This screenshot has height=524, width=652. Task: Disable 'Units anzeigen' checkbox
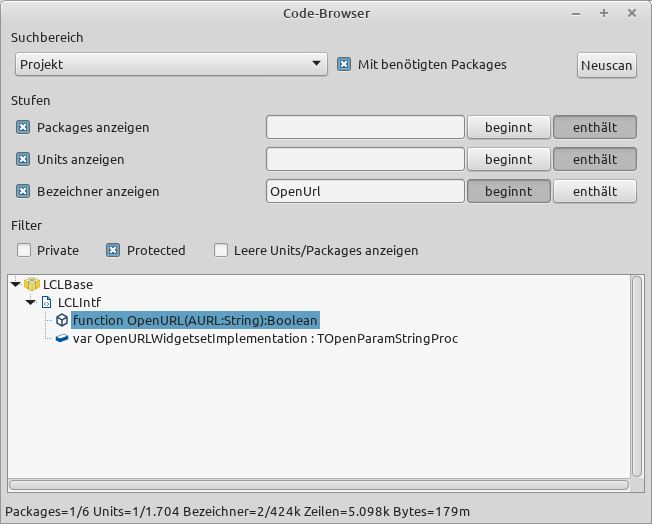point(23,159)
